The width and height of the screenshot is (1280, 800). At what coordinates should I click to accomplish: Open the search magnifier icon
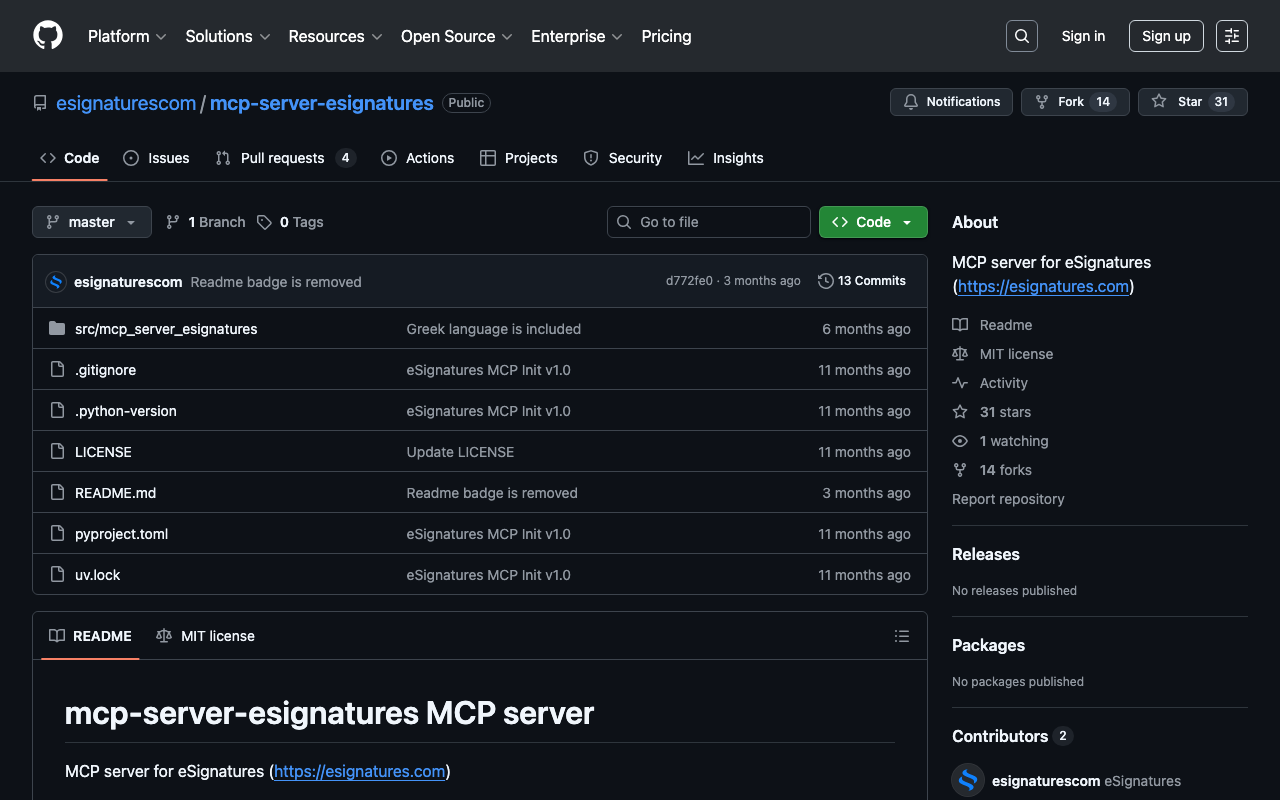tap(1021, 36)
